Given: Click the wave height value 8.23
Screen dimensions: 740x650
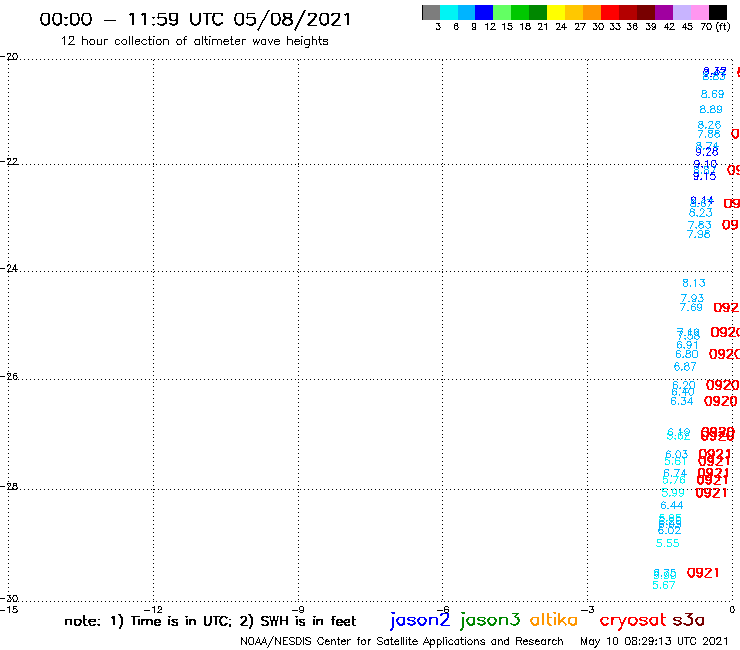Looking at the screenshot, I should pos(700,213).
